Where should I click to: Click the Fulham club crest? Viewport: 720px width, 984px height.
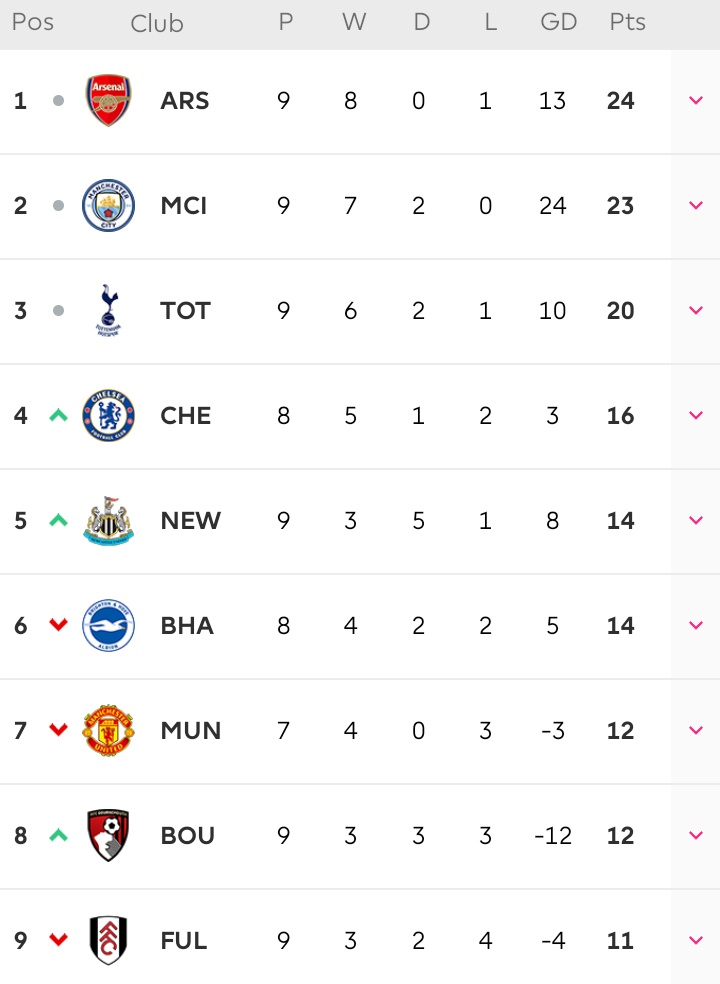pos(108,940)
